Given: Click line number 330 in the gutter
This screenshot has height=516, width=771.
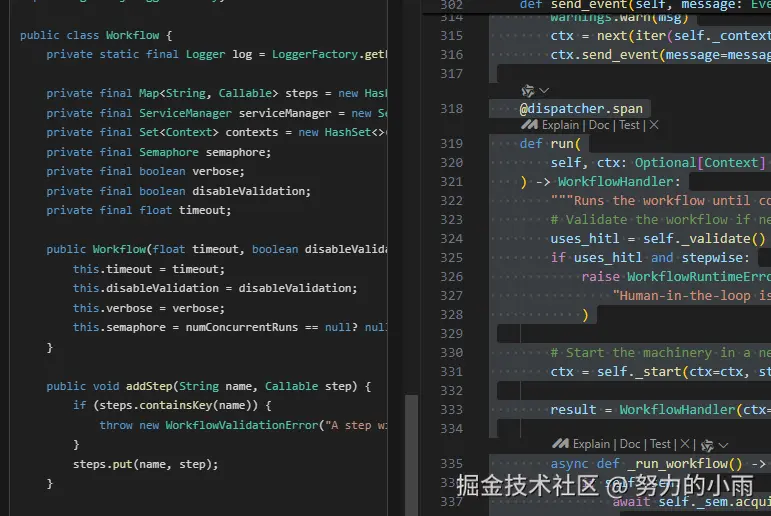Looking at the screenshot, I should [x=451, y=353].
